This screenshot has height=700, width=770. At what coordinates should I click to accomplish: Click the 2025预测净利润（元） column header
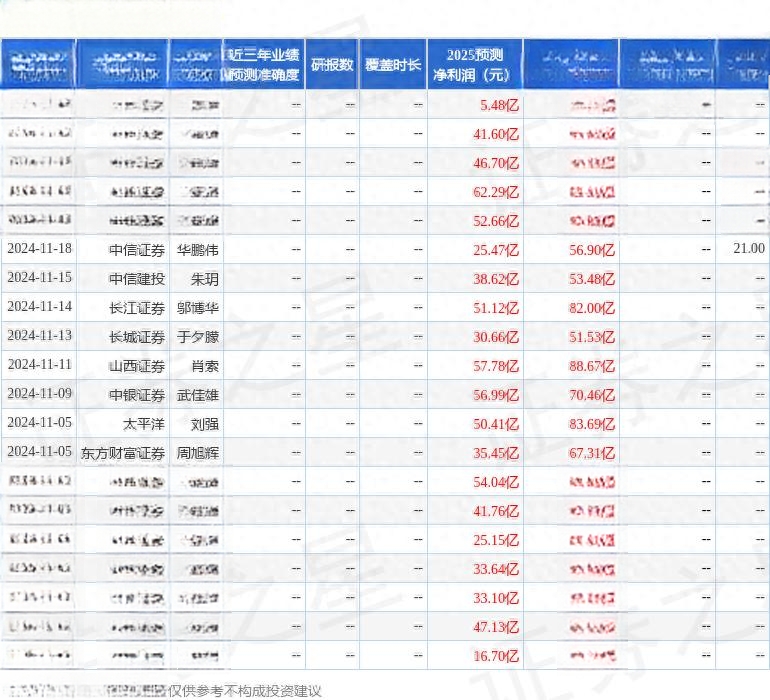click(475, 64)
